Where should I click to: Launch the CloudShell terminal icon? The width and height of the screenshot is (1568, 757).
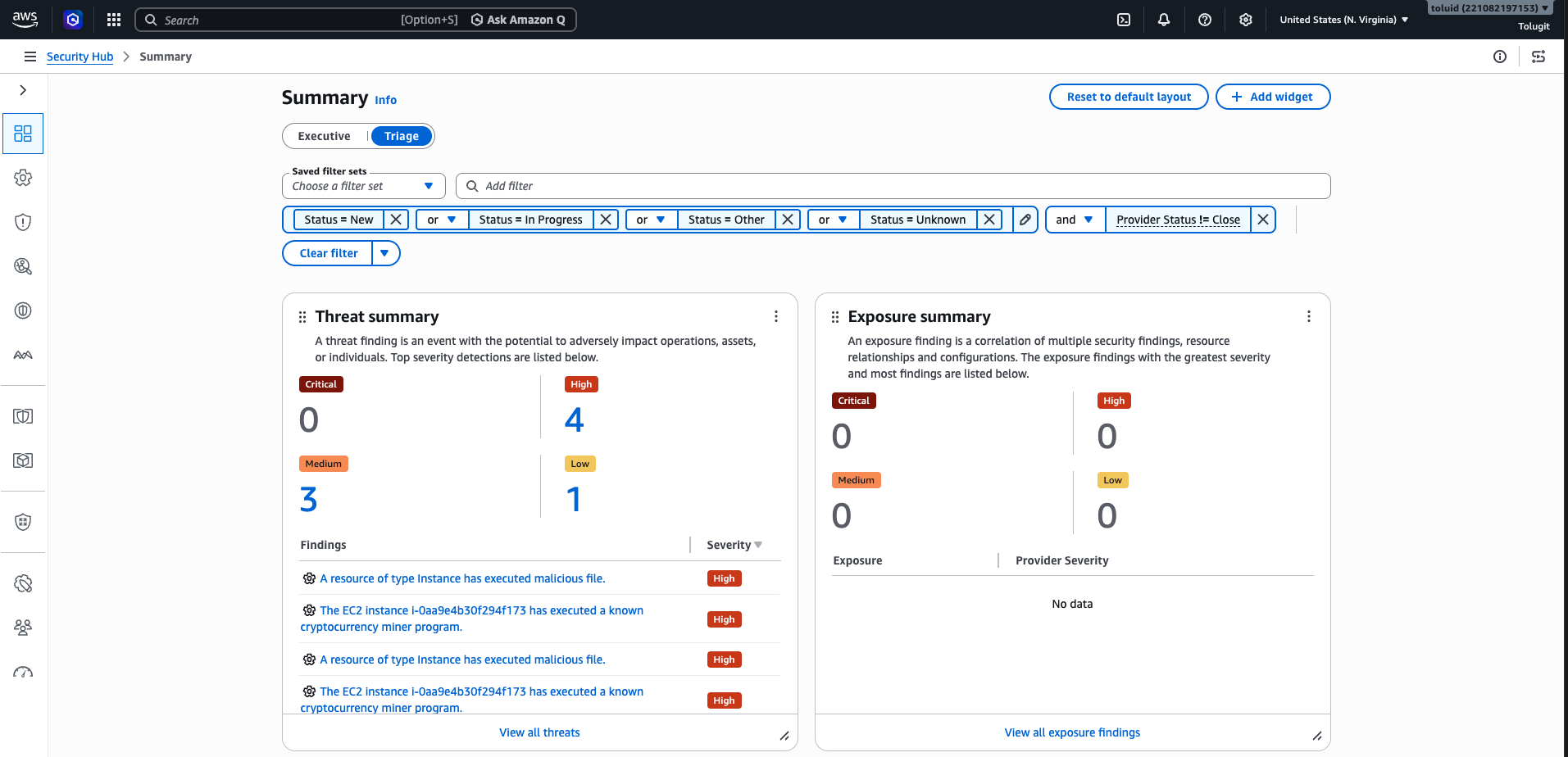tap(1124, 20)
